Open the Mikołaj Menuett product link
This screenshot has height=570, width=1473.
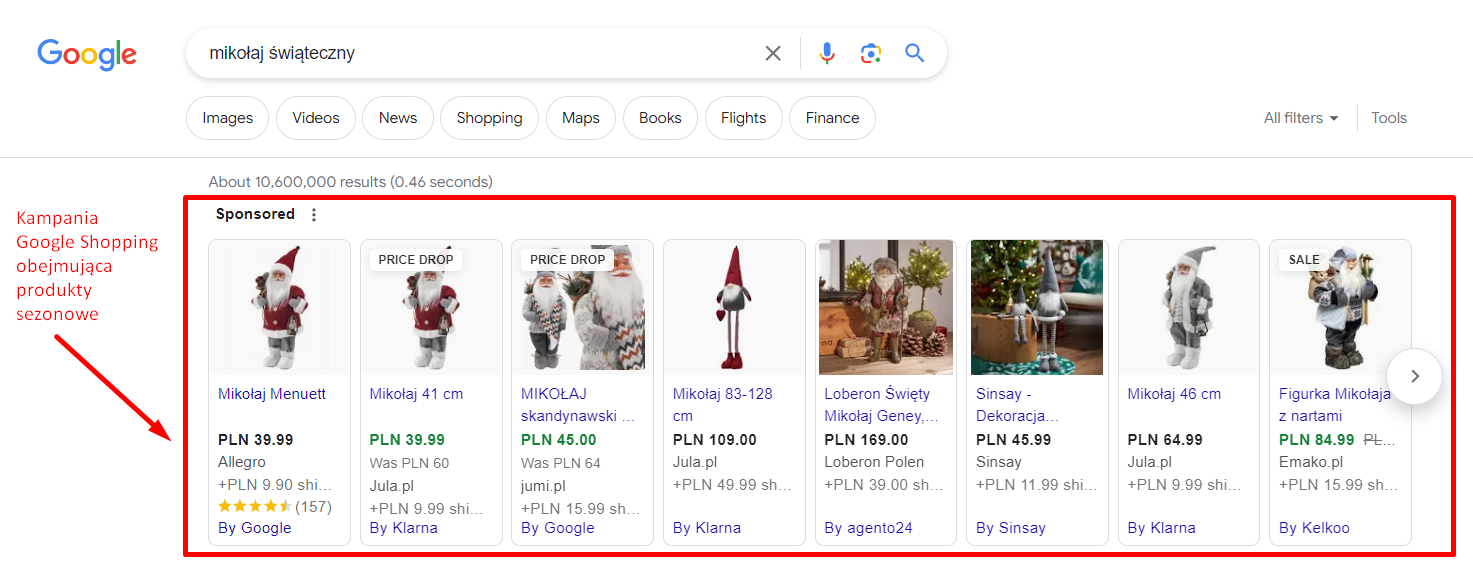[272, 394]
